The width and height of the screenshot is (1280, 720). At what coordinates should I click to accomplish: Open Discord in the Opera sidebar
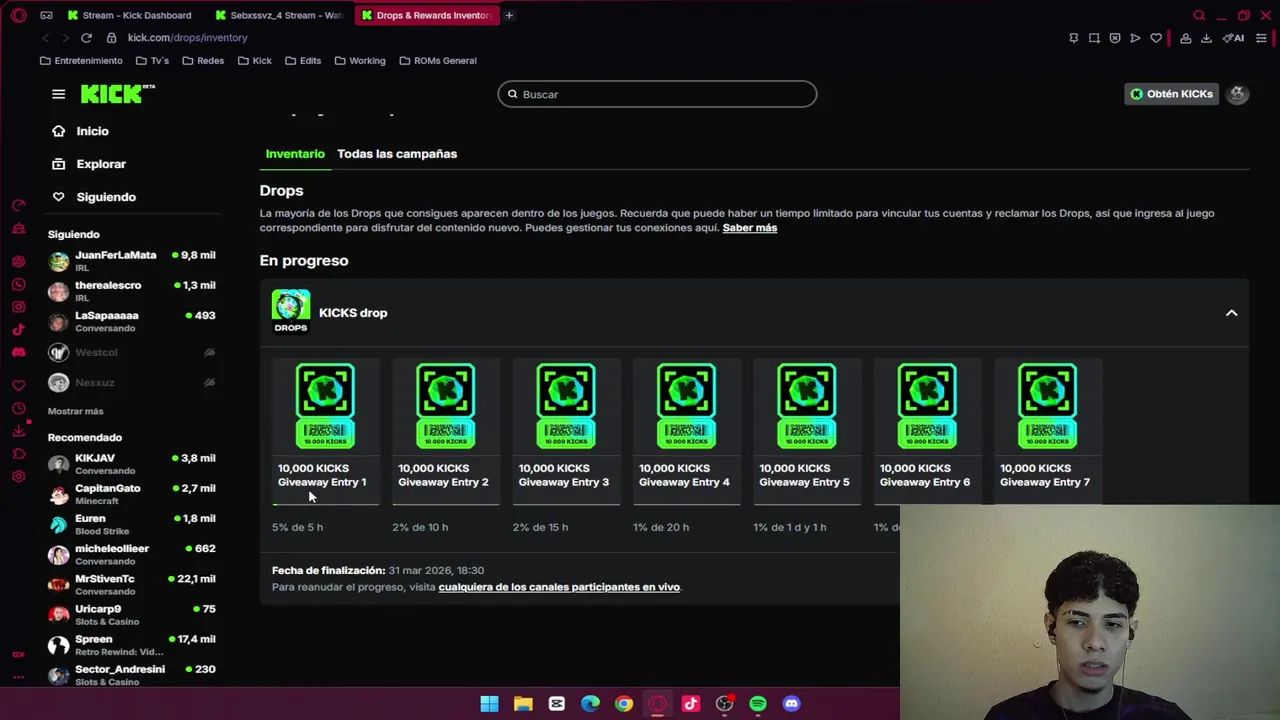18,352
